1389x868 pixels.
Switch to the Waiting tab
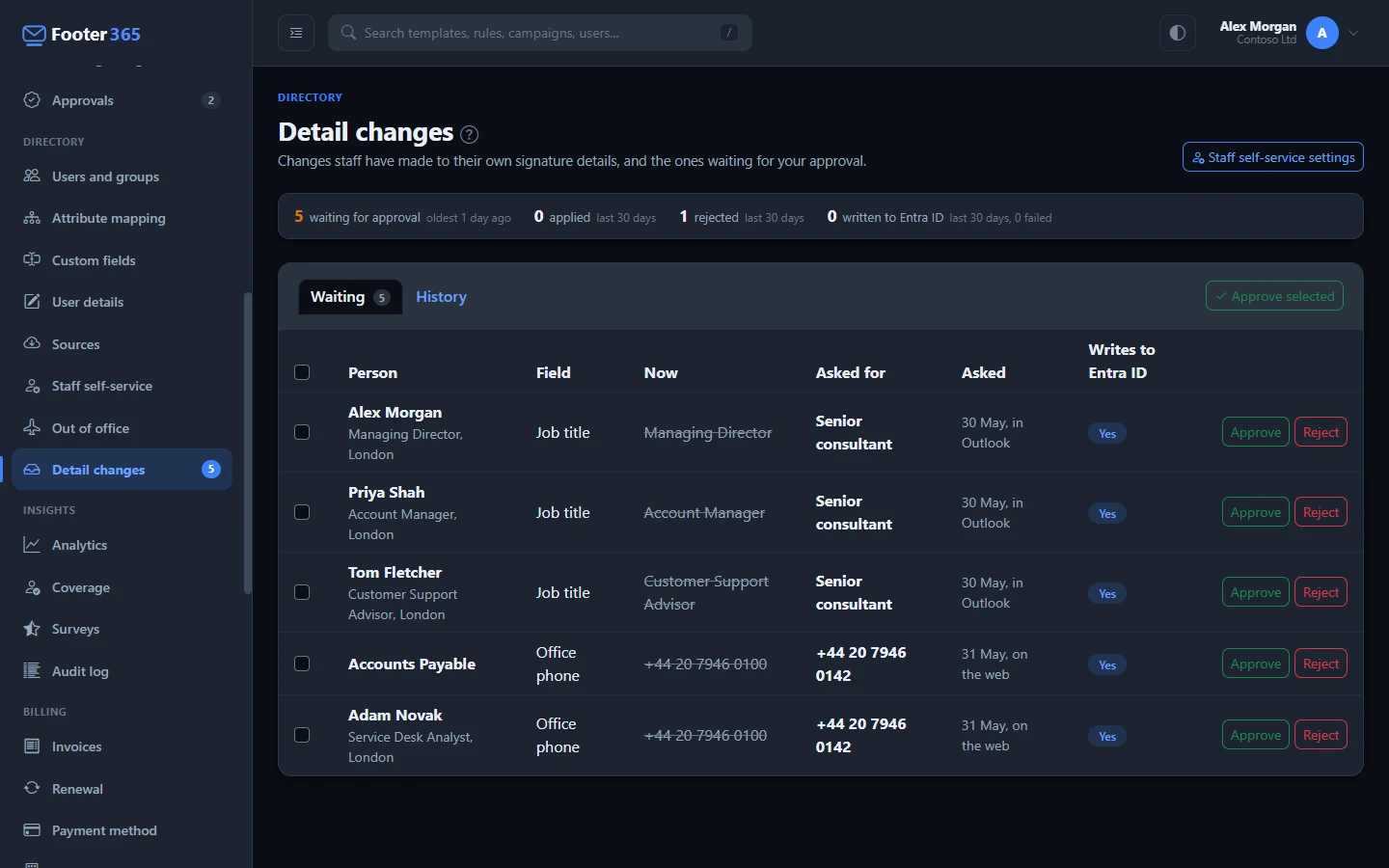(350, 297)
